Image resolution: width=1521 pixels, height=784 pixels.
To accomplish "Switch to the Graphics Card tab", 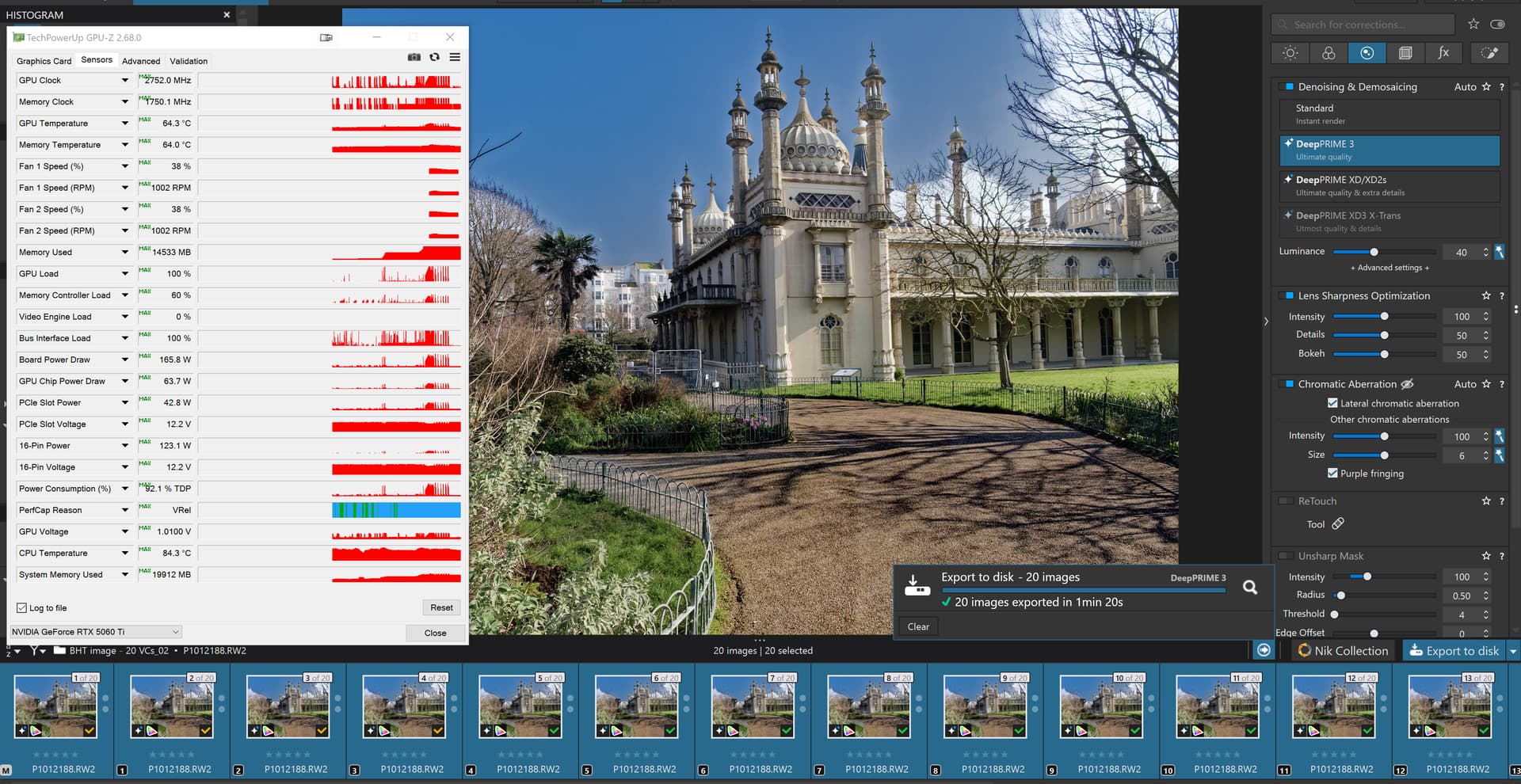I will coord(44,61).
